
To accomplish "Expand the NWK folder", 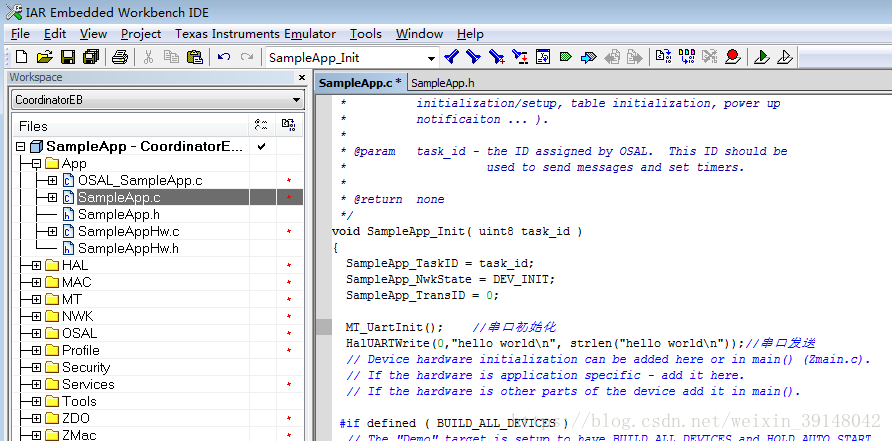I will point(37,316).
